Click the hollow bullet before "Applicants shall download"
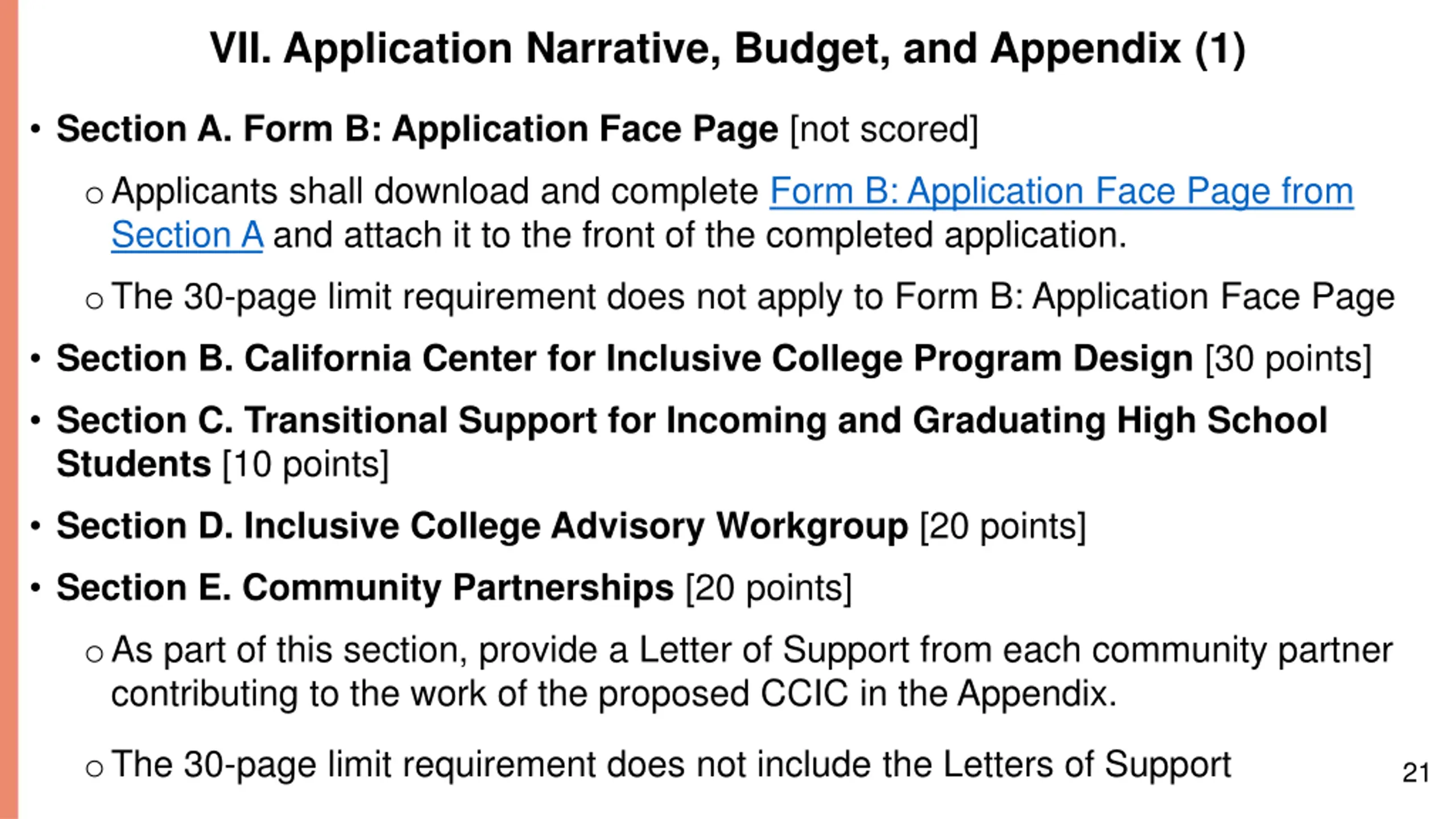 coord(94,196)
